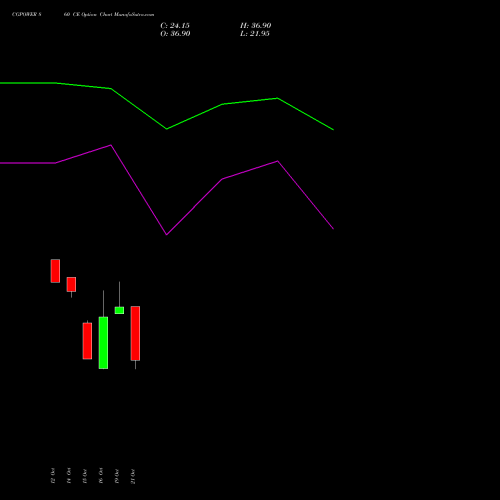Click the 12 Oct date axis label
The width and height of the screenshot is (500, 500).
pos(53,476)
